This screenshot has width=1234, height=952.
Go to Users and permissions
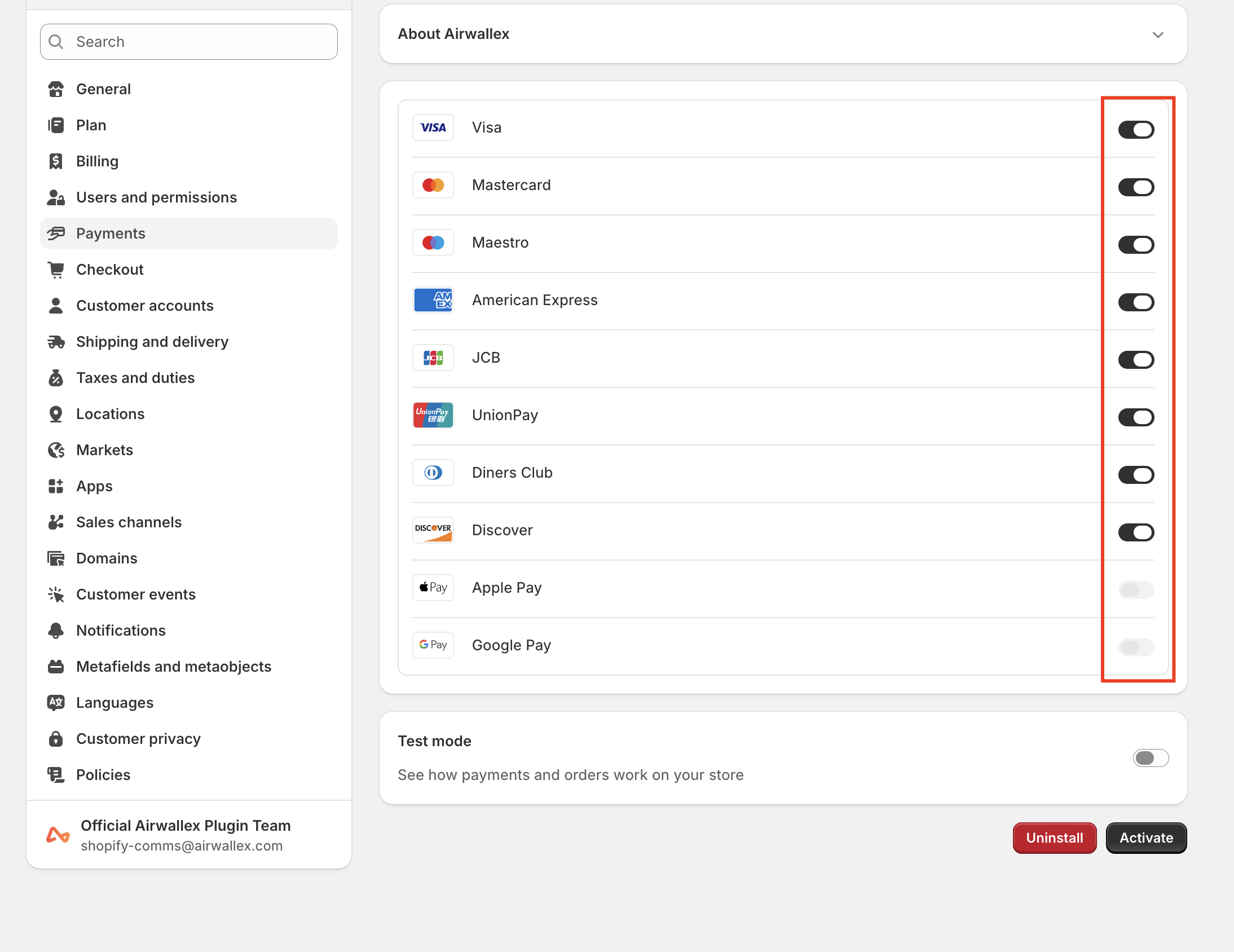click(x=157, y=197)
